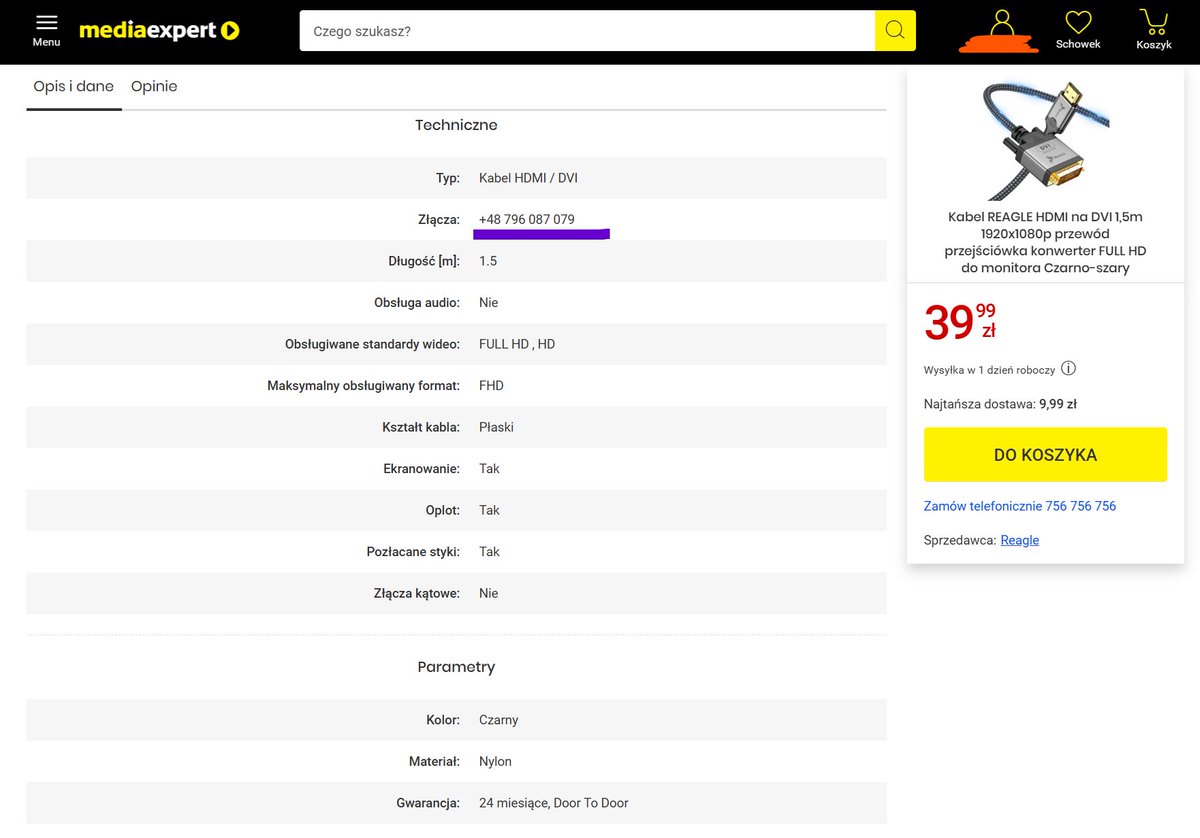Switch to the Opinie tab
The height and width of the screenshot is (838, 1200).
pyautogui.click(x=154, y=86)
